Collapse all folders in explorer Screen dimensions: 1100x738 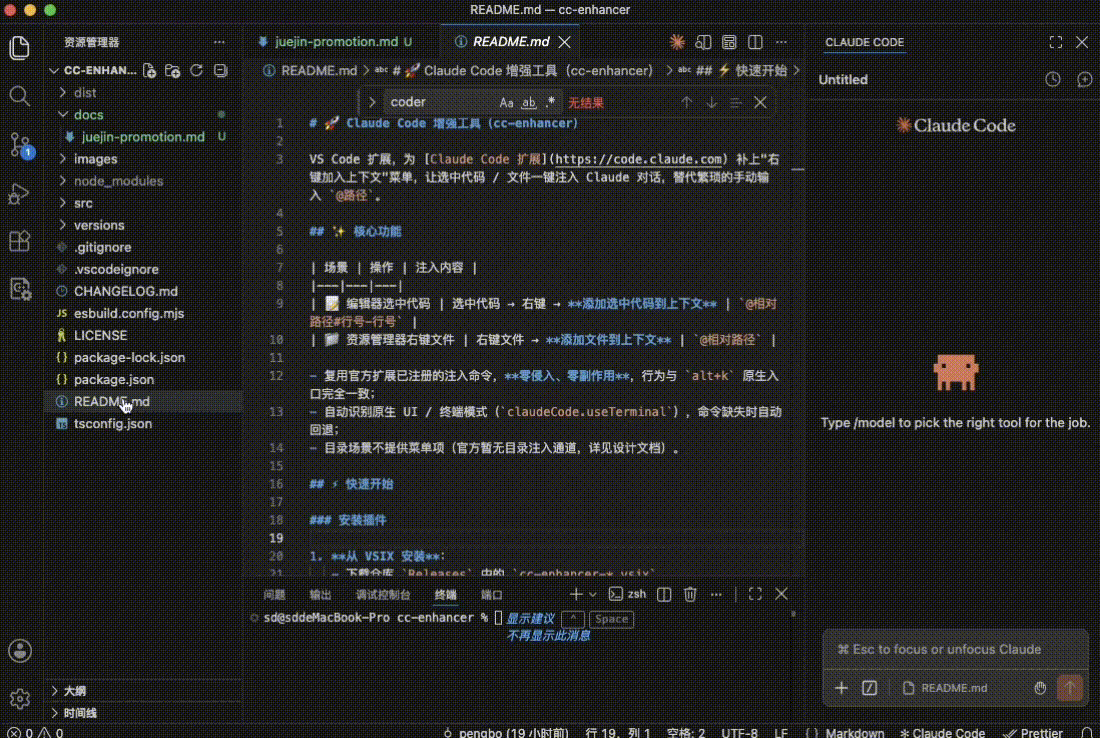(220, 70)
